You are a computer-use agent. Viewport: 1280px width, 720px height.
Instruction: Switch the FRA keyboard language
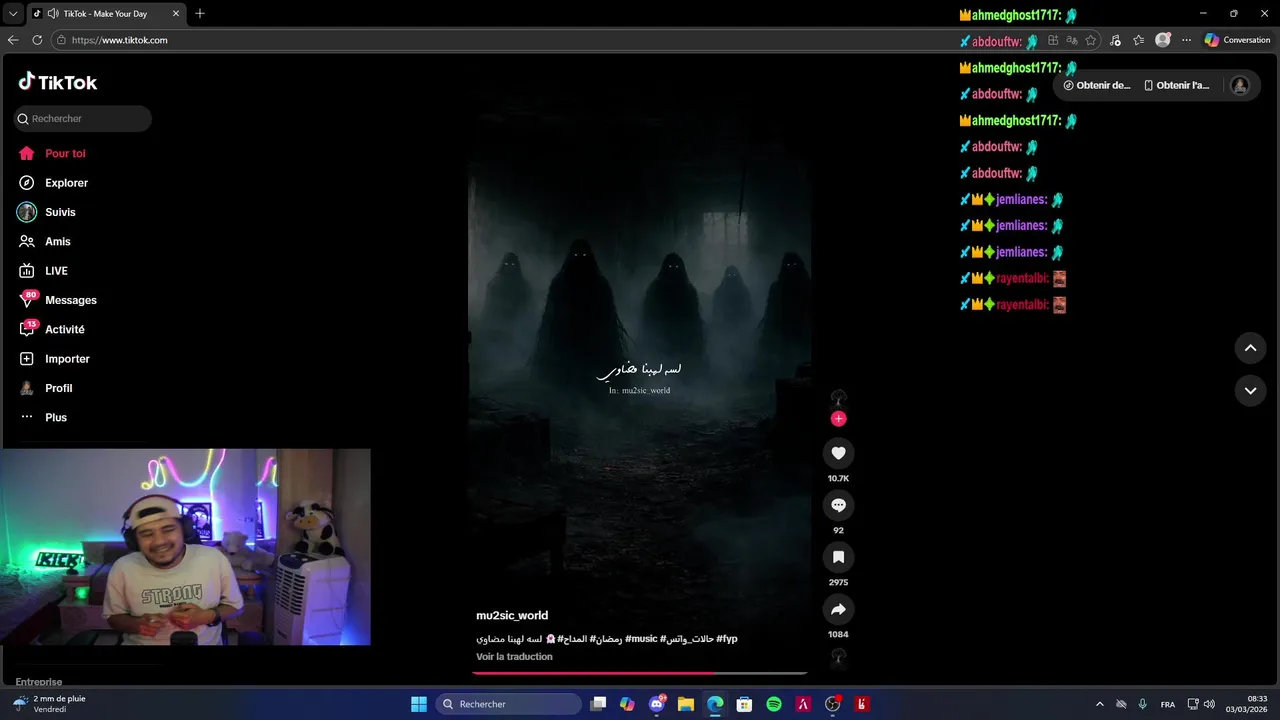pyautogui.click(x=1168, y=704)
